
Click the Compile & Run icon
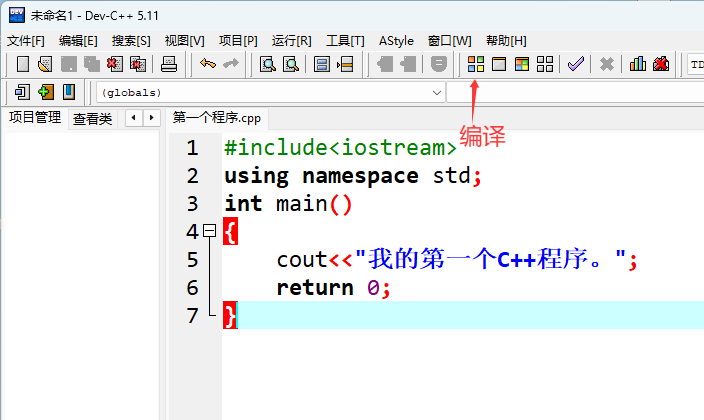coord(521,64)
